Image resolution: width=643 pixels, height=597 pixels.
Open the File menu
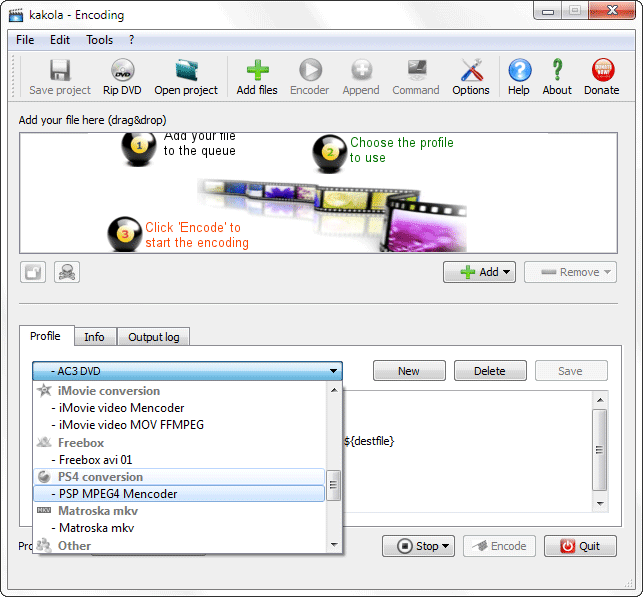coord(25,40)
